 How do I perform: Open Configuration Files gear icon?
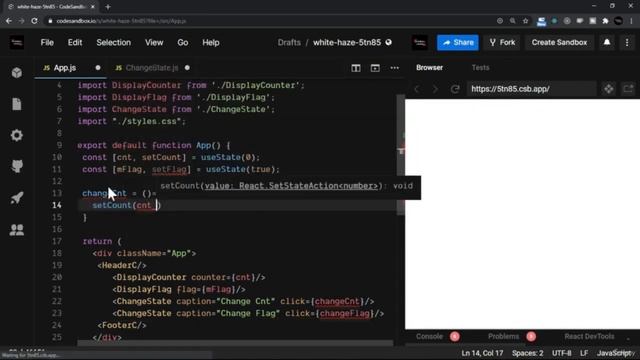[x=17, y=135]
